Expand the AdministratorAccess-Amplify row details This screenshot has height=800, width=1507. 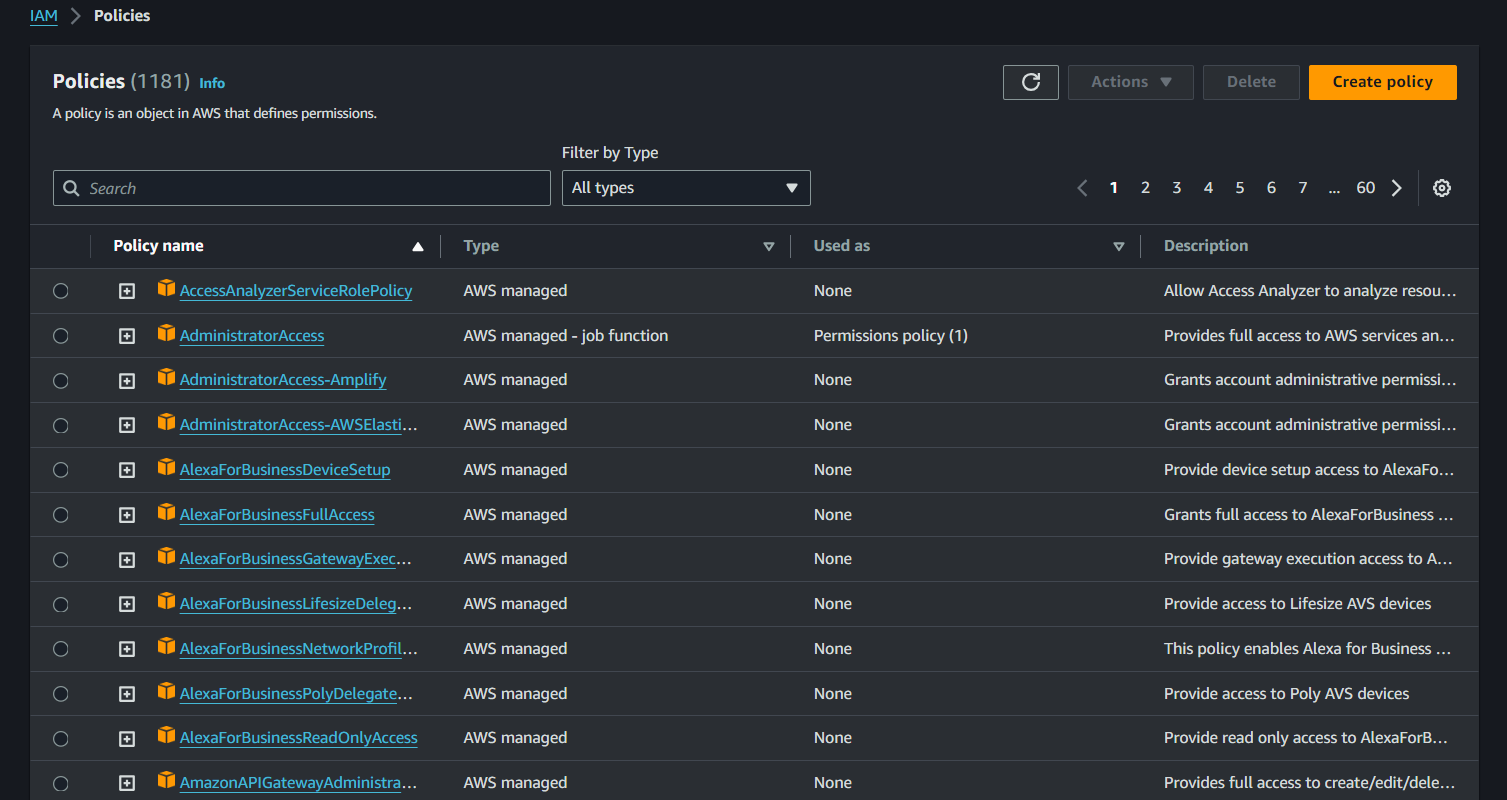point(127,380)
